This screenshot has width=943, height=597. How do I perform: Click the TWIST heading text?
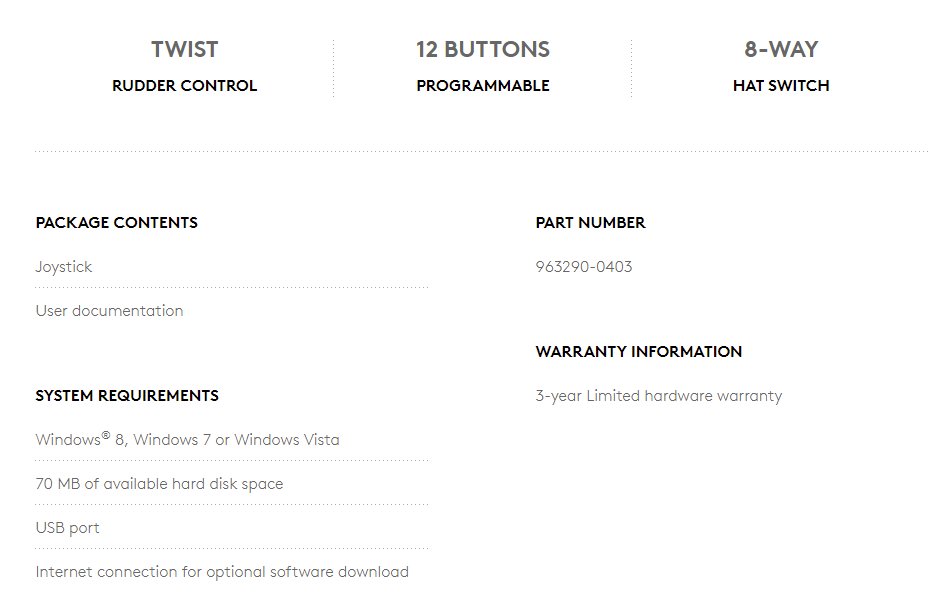click(185, 49)
